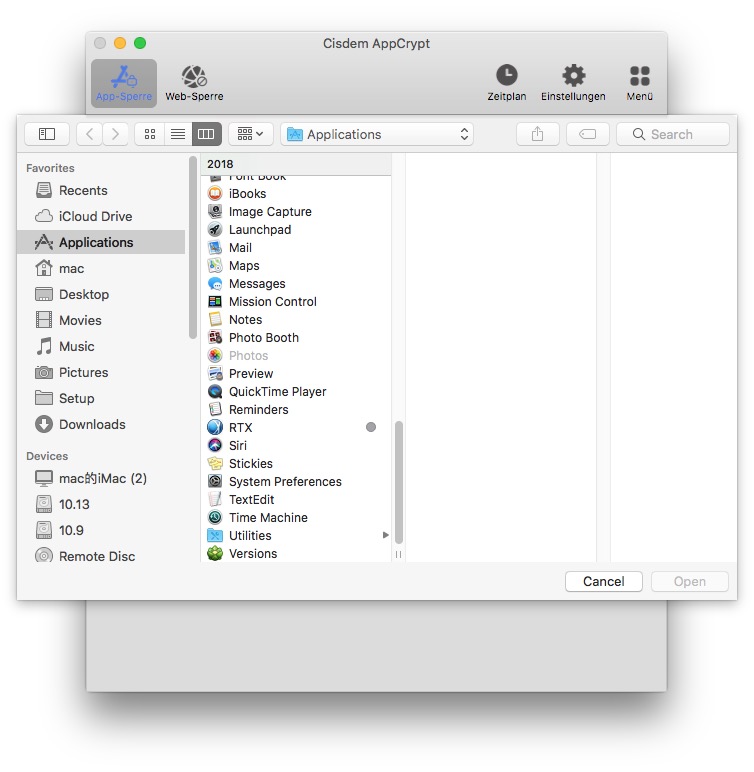Click the Edit Tags toolbar button

pyautogui.click(x=588, y=134)
